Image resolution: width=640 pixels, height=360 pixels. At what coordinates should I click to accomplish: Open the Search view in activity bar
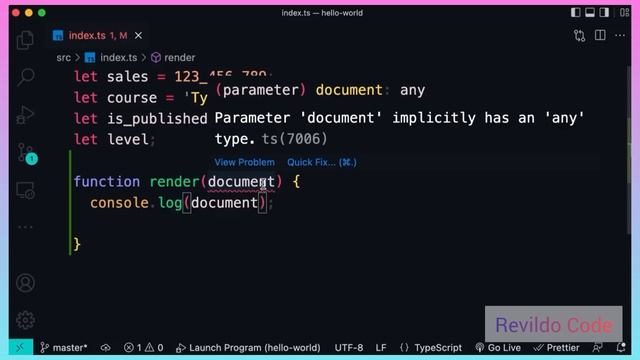pos(25,77)
